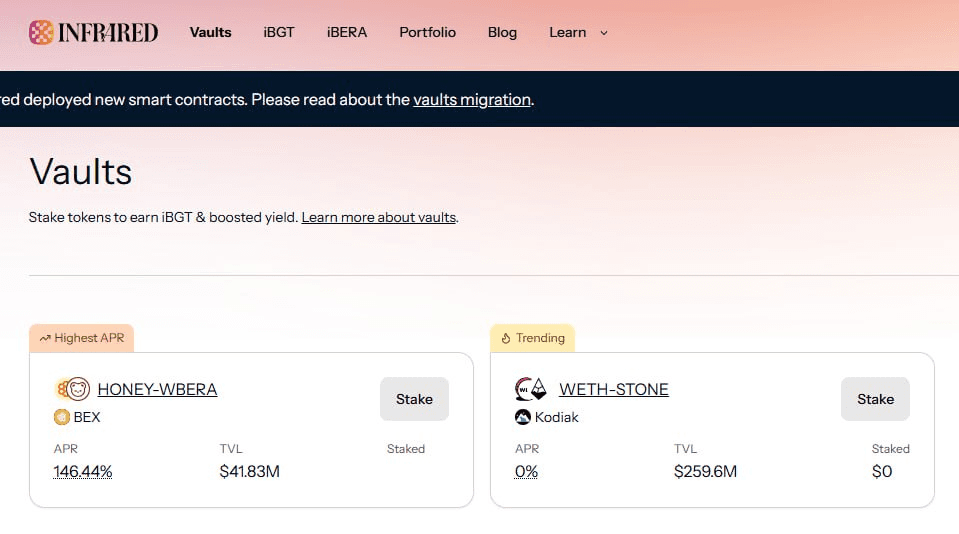Click the $259.6M TVL value
959x534 pixels.
click(x=705, y=472)
